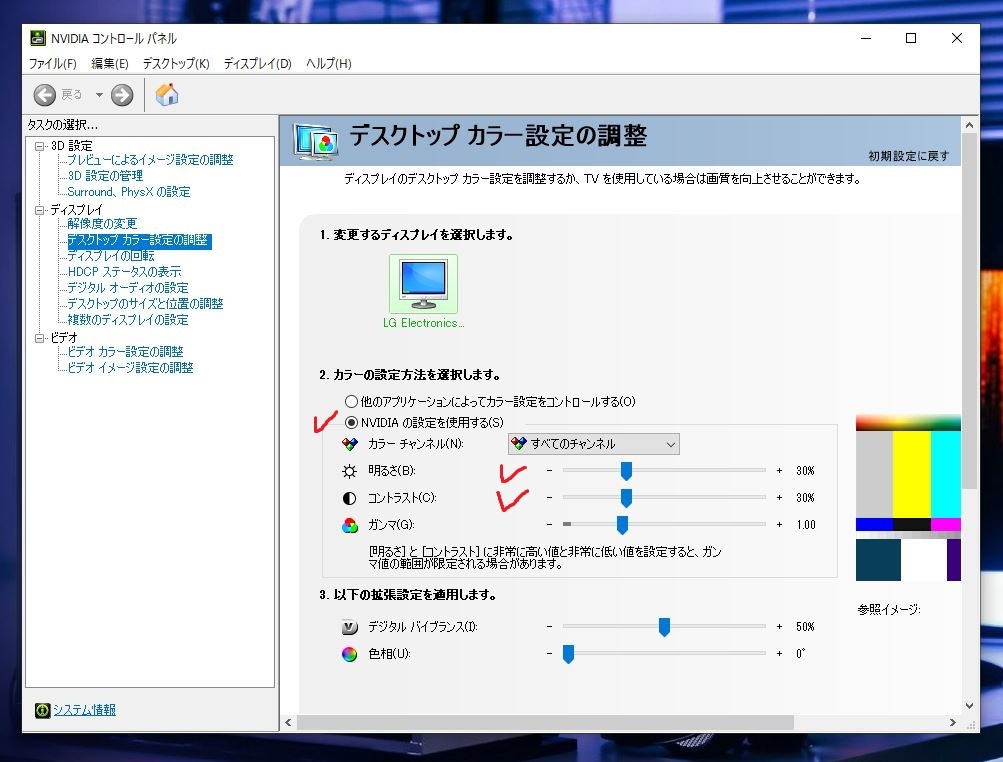Image resolution: width=1003 pixels, height=762 pixels.
Task: Click the brightness (明るさ) slider handle
Action: (x=626, y=471)
